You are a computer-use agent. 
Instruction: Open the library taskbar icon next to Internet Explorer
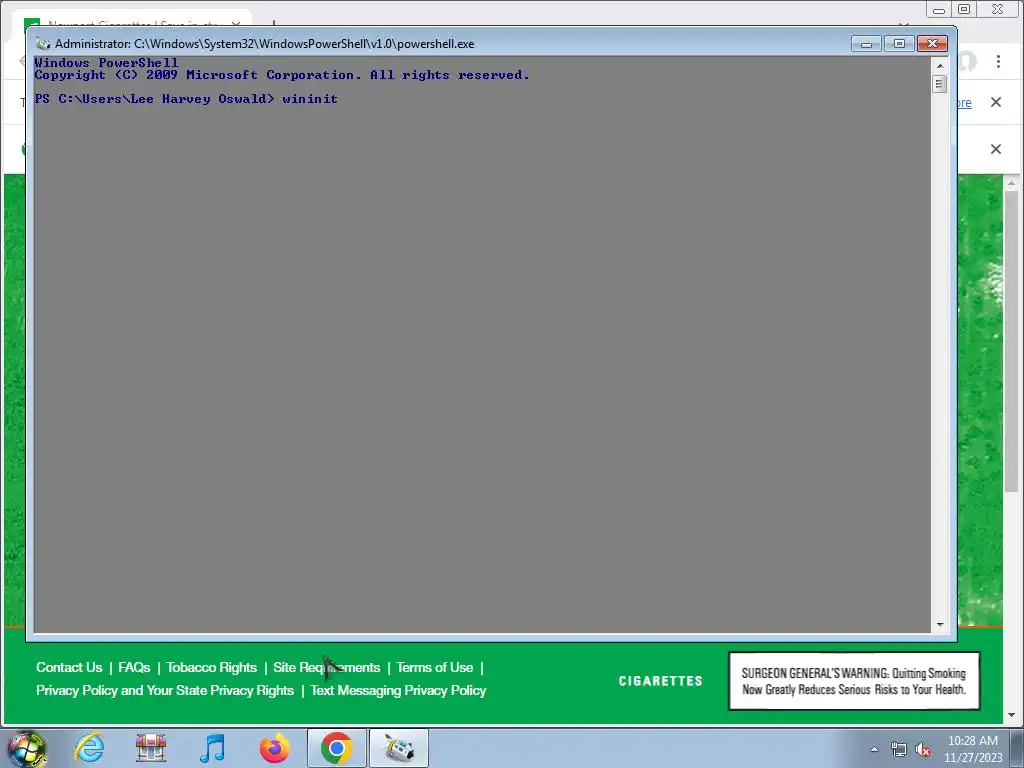(151, 748)
